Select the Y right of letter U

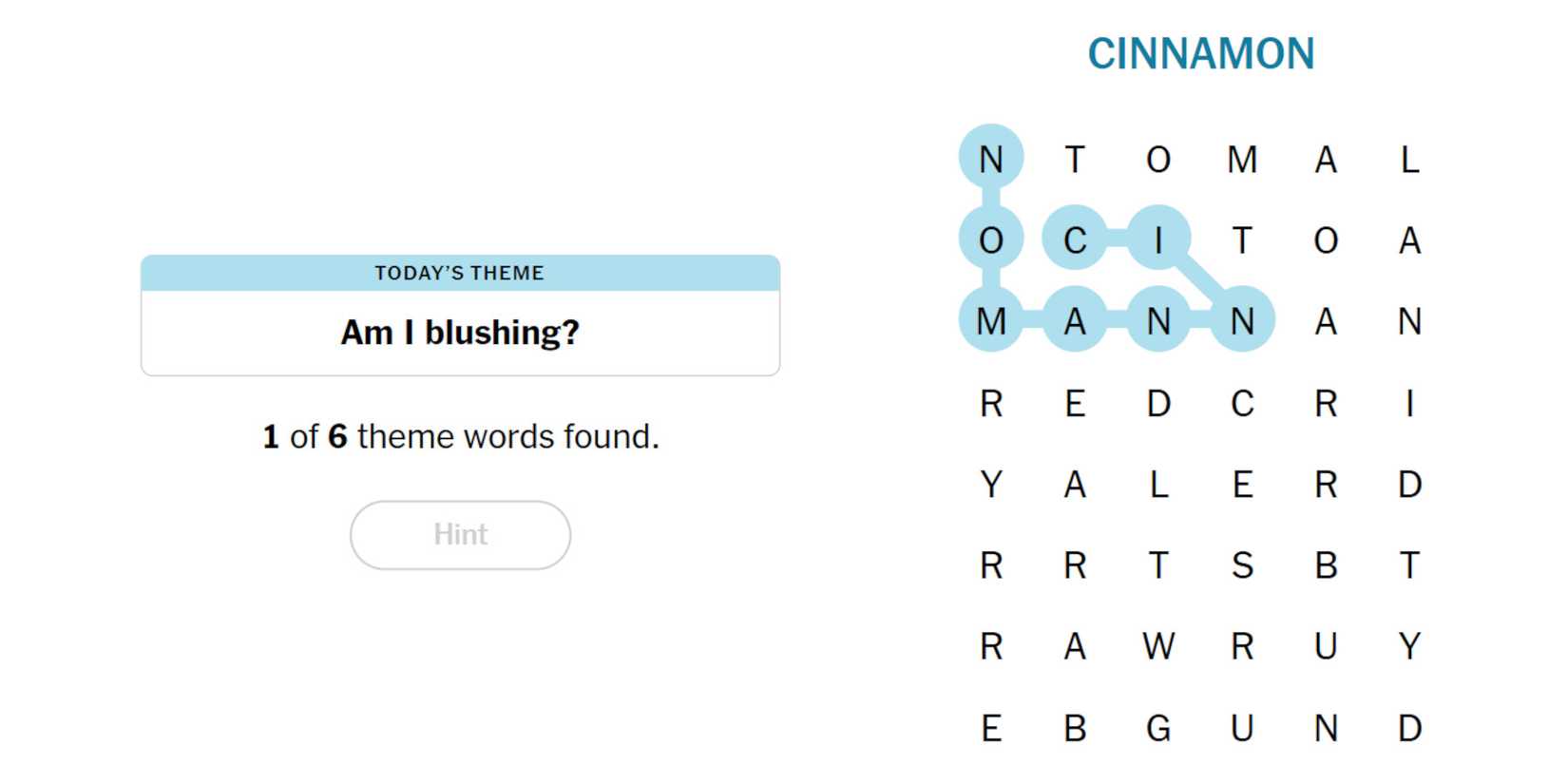pyautogui.click(x=1409, y=647)
